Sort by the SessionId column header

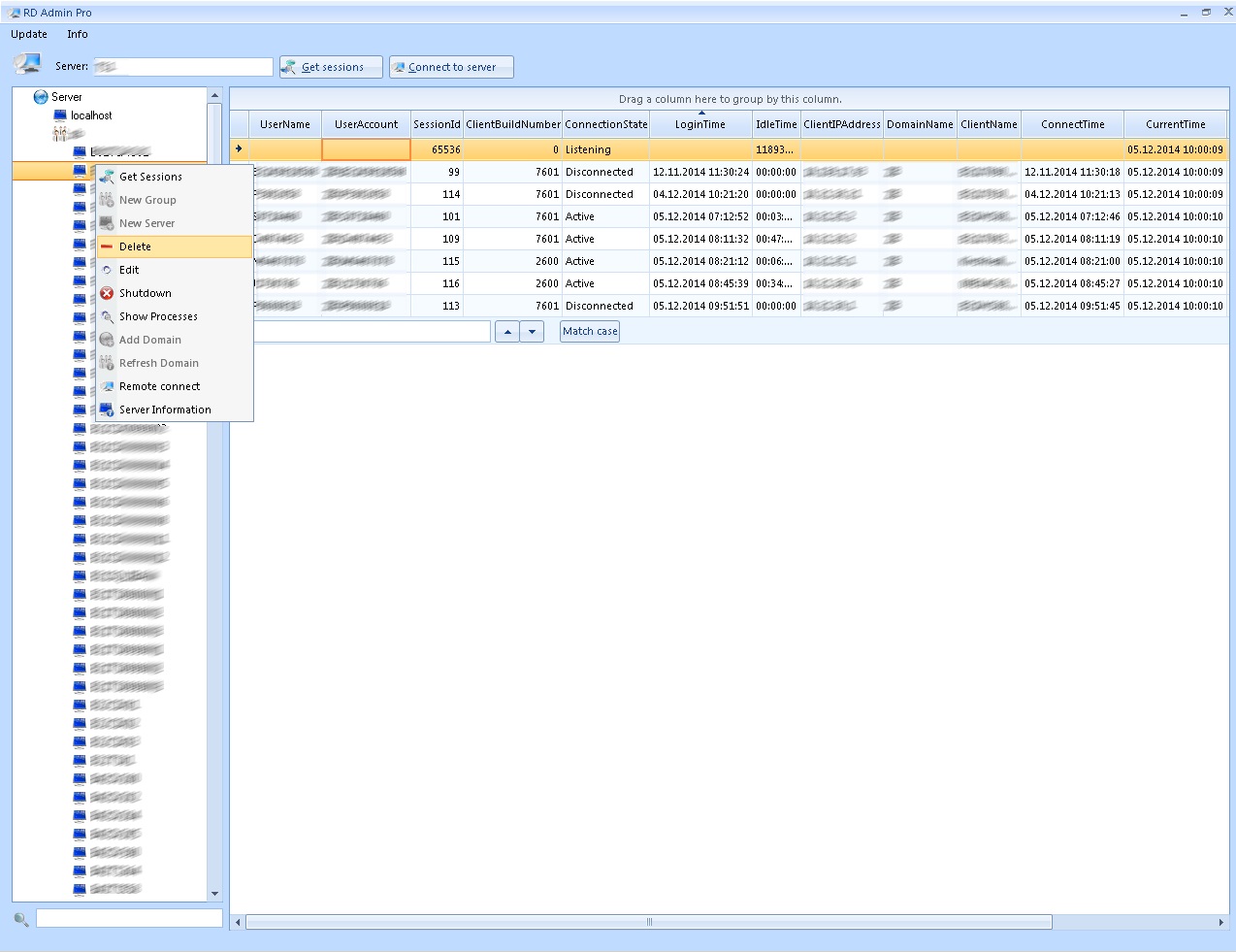click(x=437, y=124)
